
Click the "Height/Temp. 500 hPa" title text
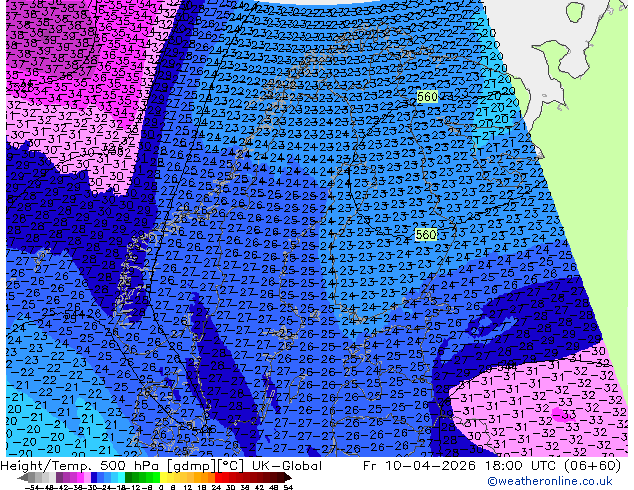click(80, 466)
